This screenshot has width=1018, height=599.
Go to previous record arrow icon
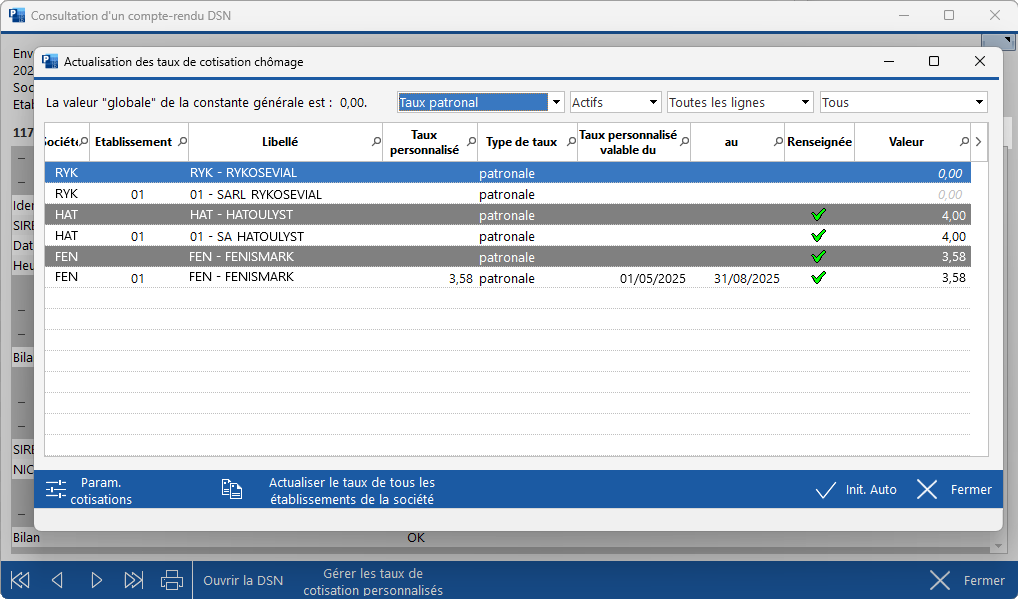[57, 580]
